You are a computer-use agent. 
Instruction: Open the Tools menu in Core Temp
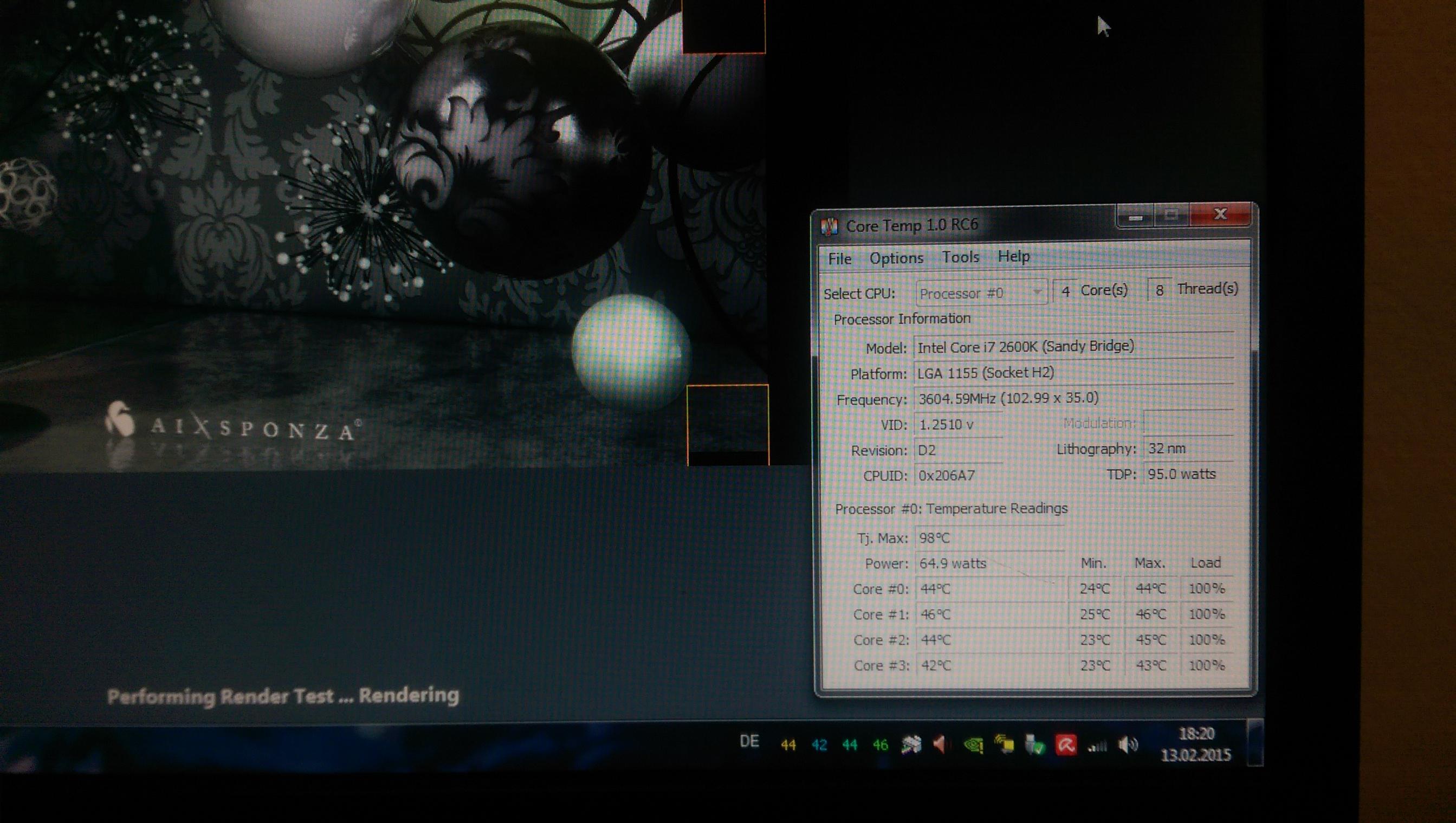point(960,257)
